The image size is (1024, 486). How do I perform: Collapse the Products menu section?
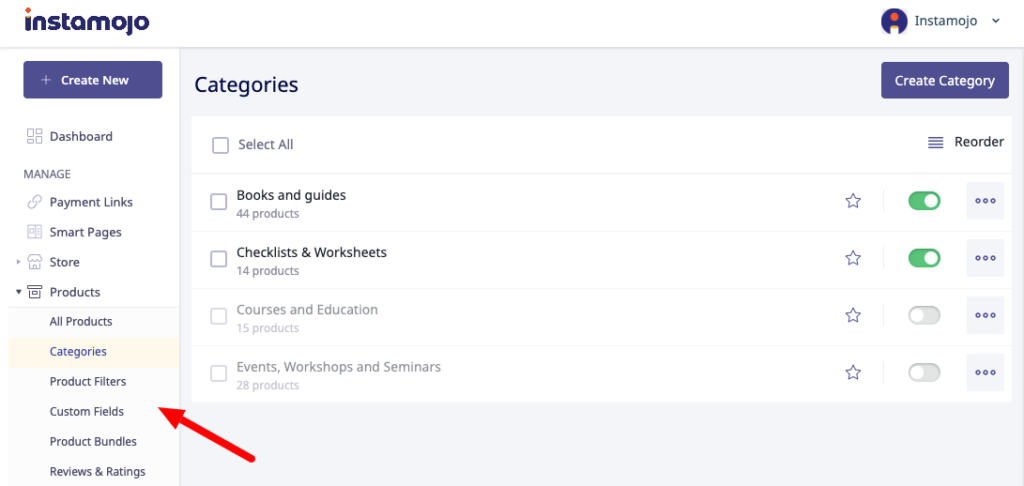pyautogui.click(x=18, y=292)
